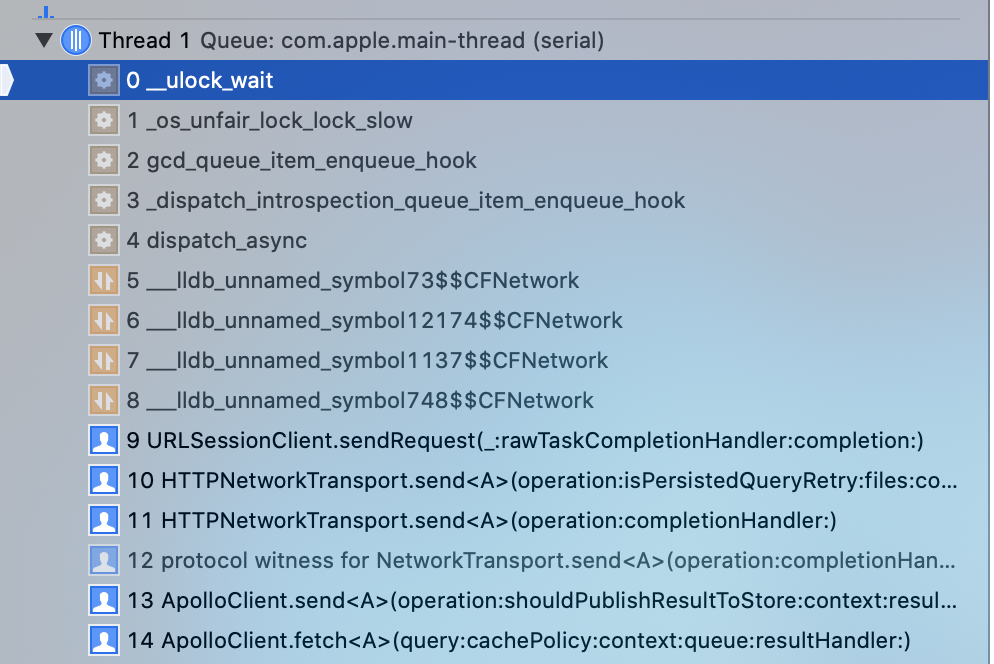Click the gear icon beside __ulock_wait

(104, 80)
